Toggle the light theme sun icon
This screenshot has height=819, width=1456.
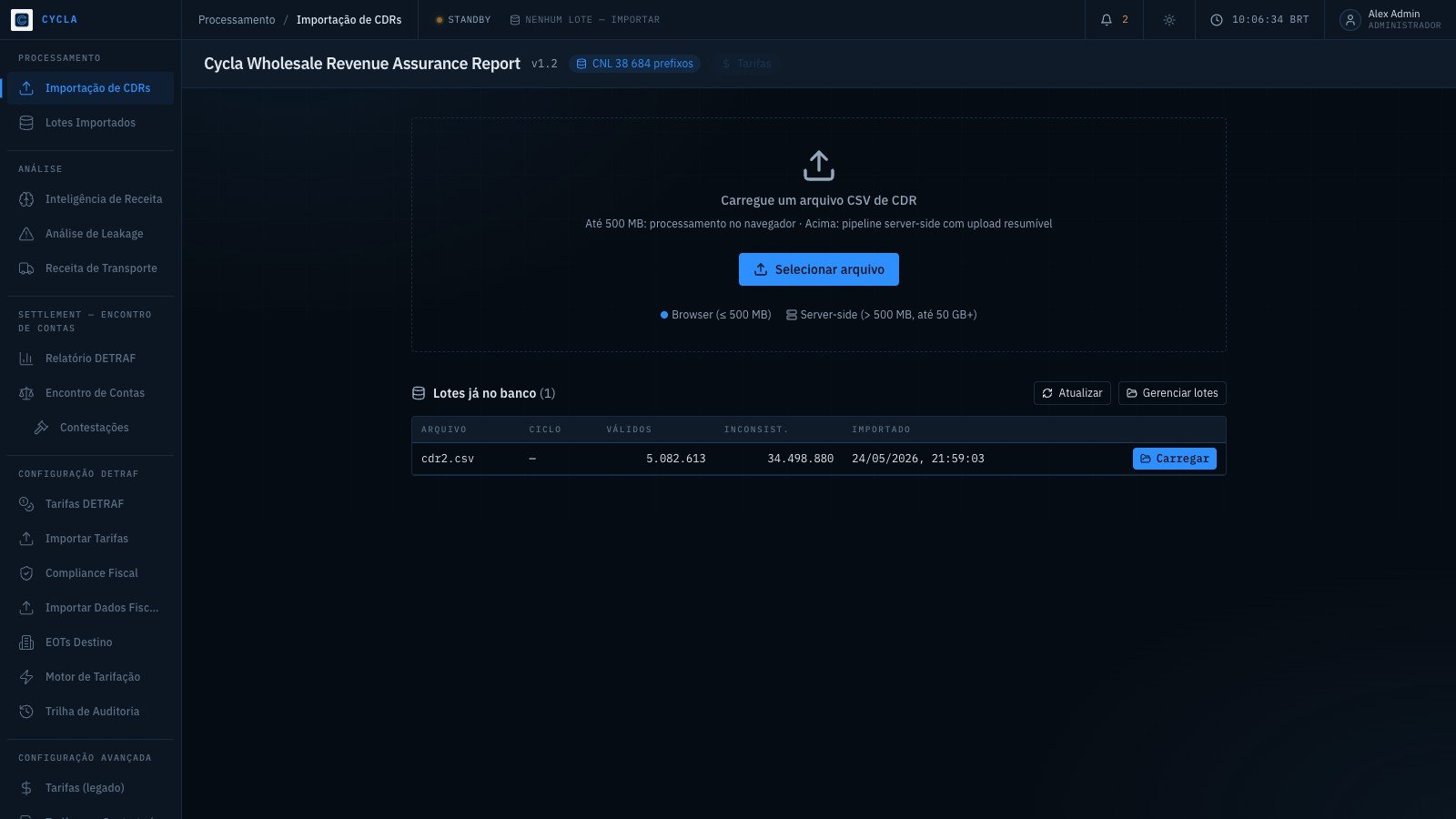(1169, 20)
